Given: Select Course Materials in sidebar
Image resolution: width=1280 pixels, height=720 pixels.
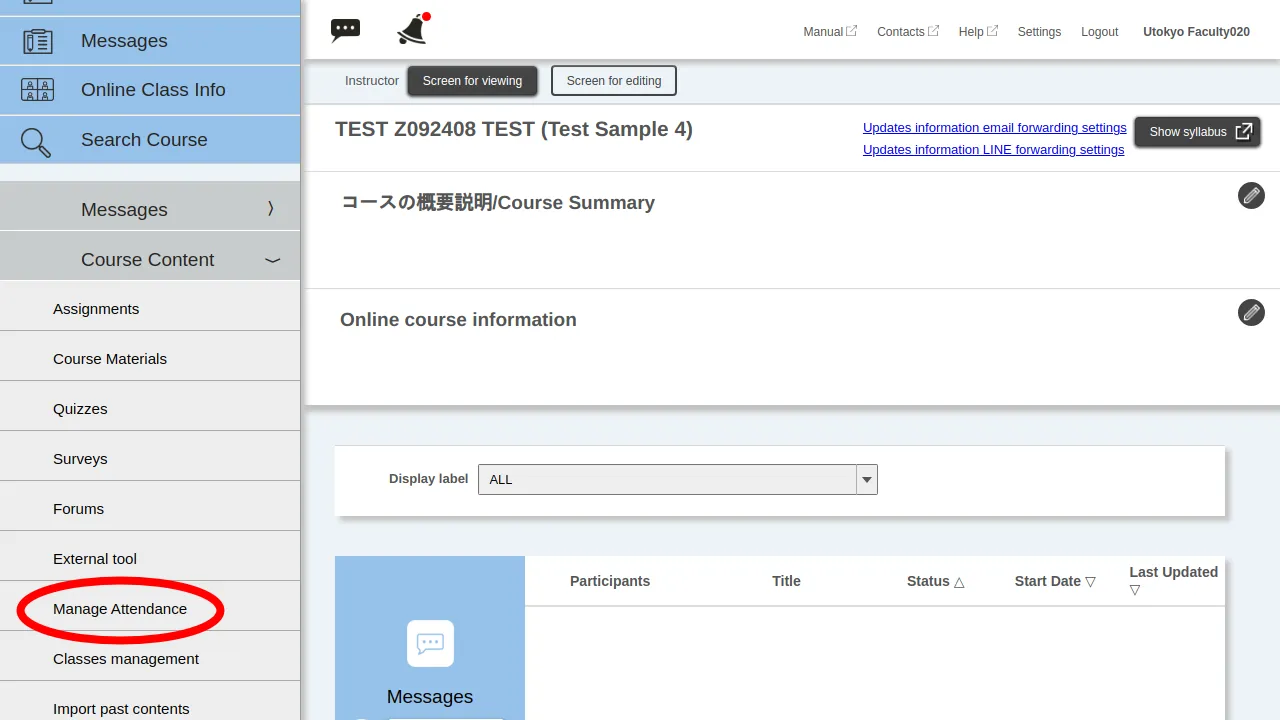Looking at the screenshot, I should coord(110,359).
